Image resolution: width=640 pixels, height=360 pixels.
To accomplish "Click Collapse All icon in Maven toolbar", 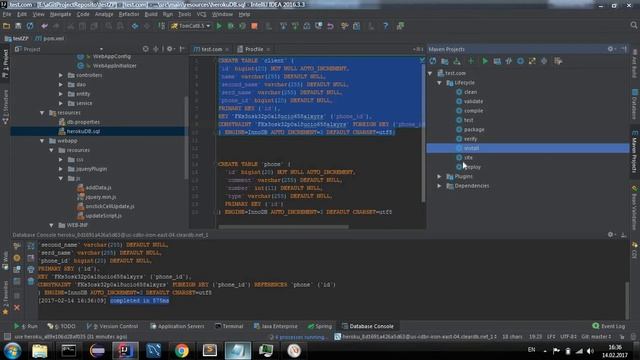I will tap(544, 61).
